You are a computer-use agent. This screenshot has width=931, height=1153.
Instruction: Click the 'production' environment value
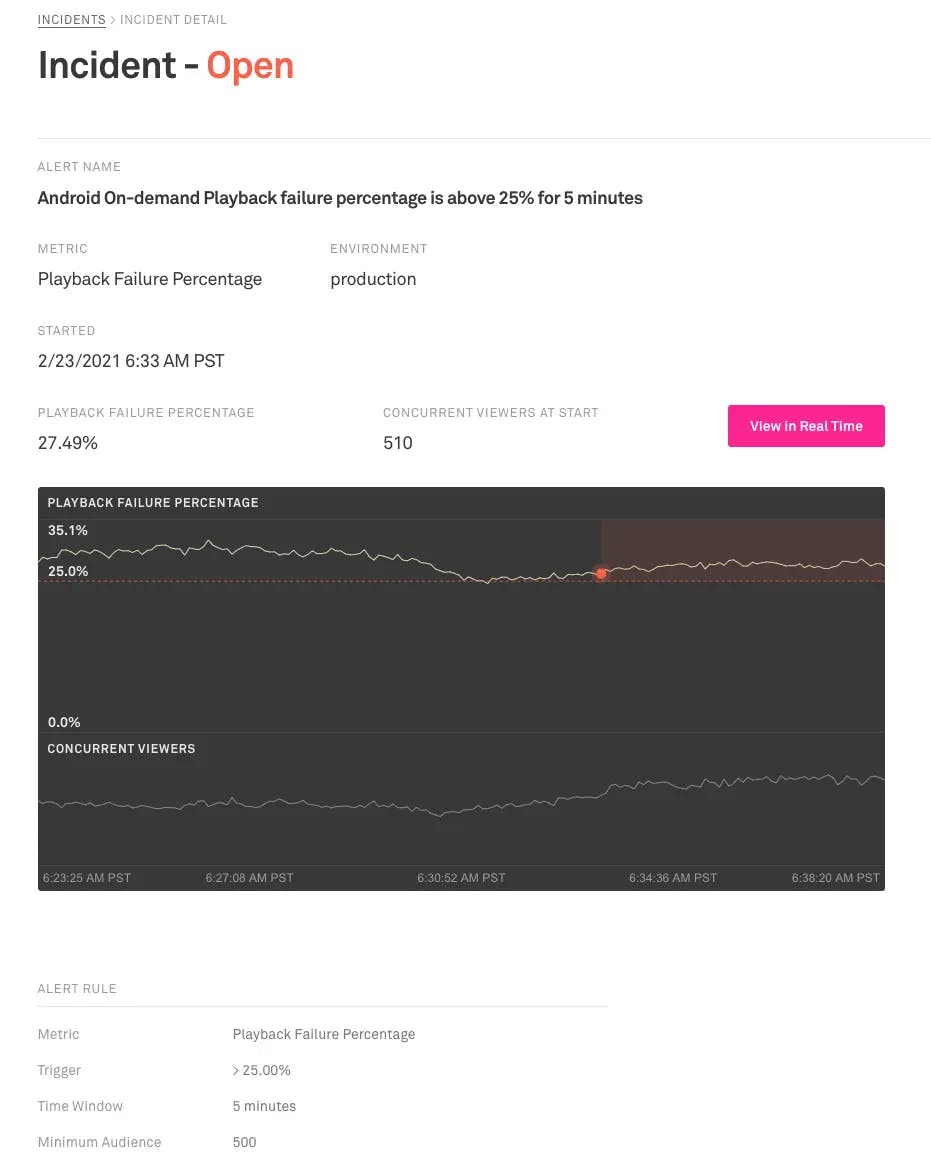[373, 279]
